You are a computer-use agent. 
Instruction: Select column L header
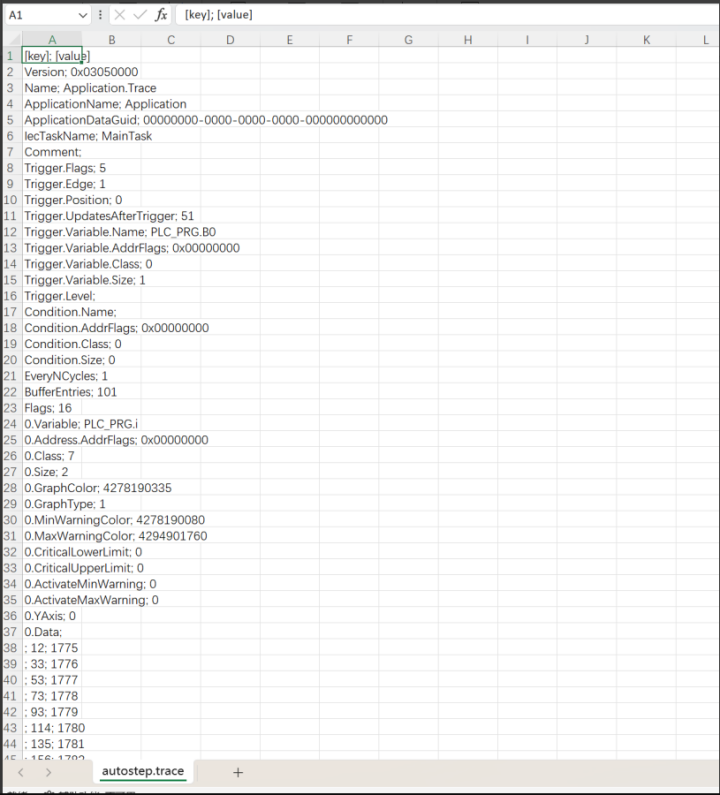point(705,40)
